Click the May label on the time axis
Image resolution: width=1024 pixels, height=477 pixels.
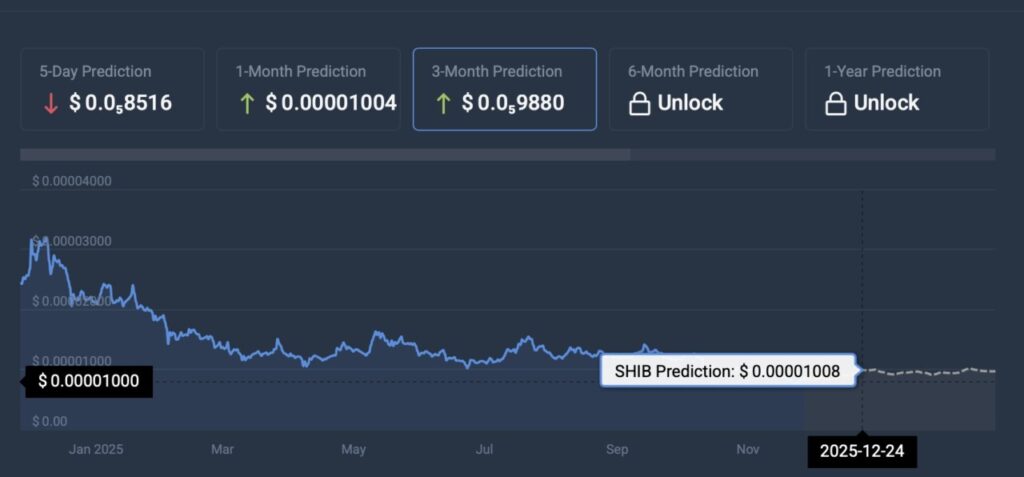coord(353,450)
